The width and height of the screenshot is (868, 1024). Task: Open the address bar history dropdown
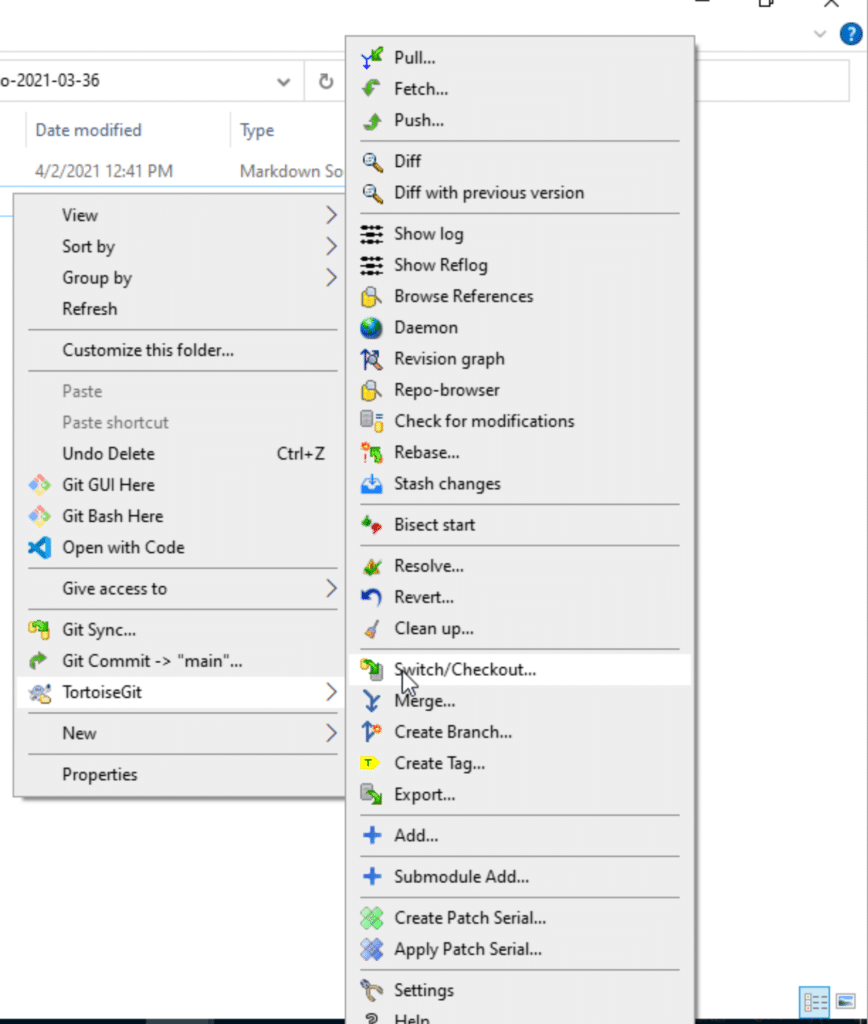(x=283, y=82)
